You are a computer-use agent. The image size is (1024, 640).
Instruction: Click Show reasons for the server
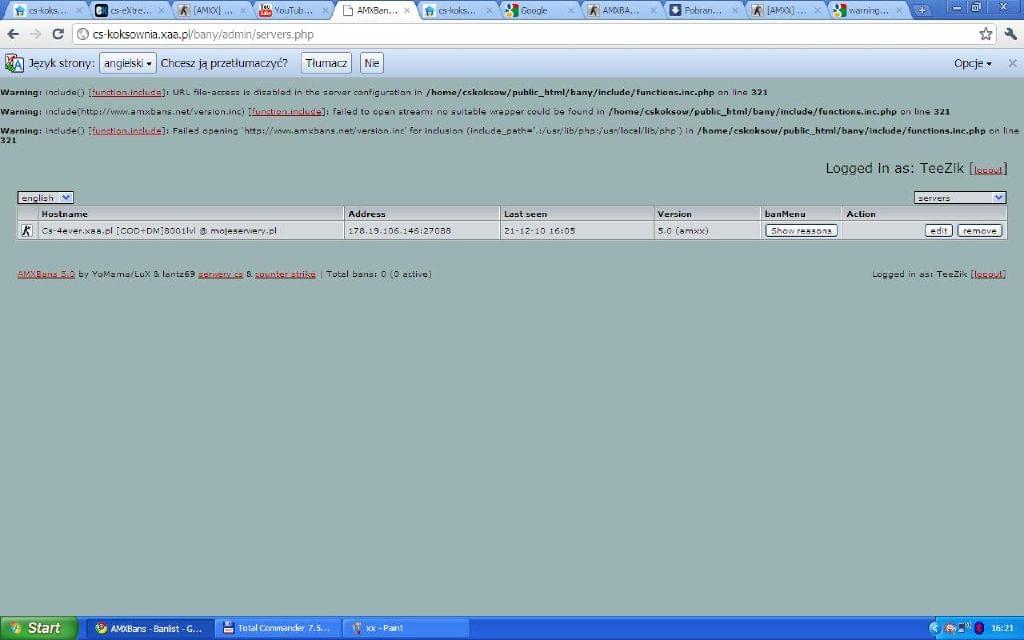point(801,231)
